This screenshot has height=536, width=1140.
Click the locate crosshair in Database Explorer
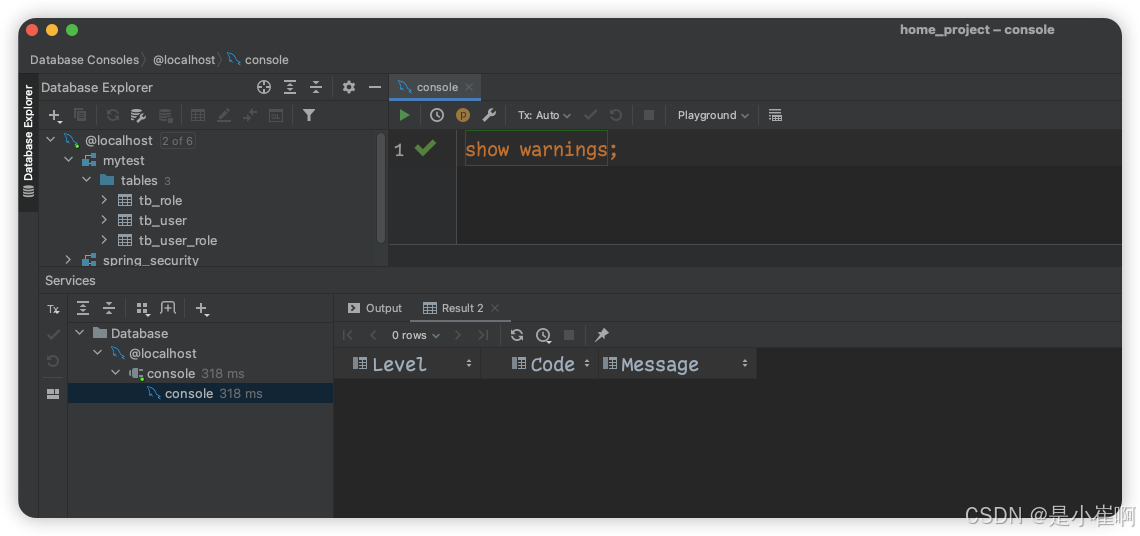(x=264, y=87)
